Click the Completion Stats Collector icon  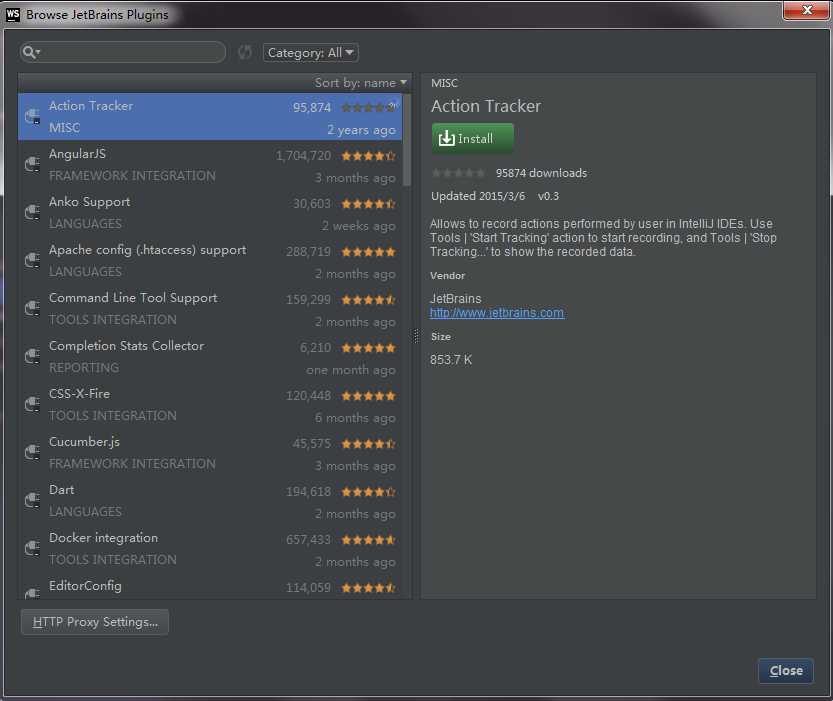point(32,356)
